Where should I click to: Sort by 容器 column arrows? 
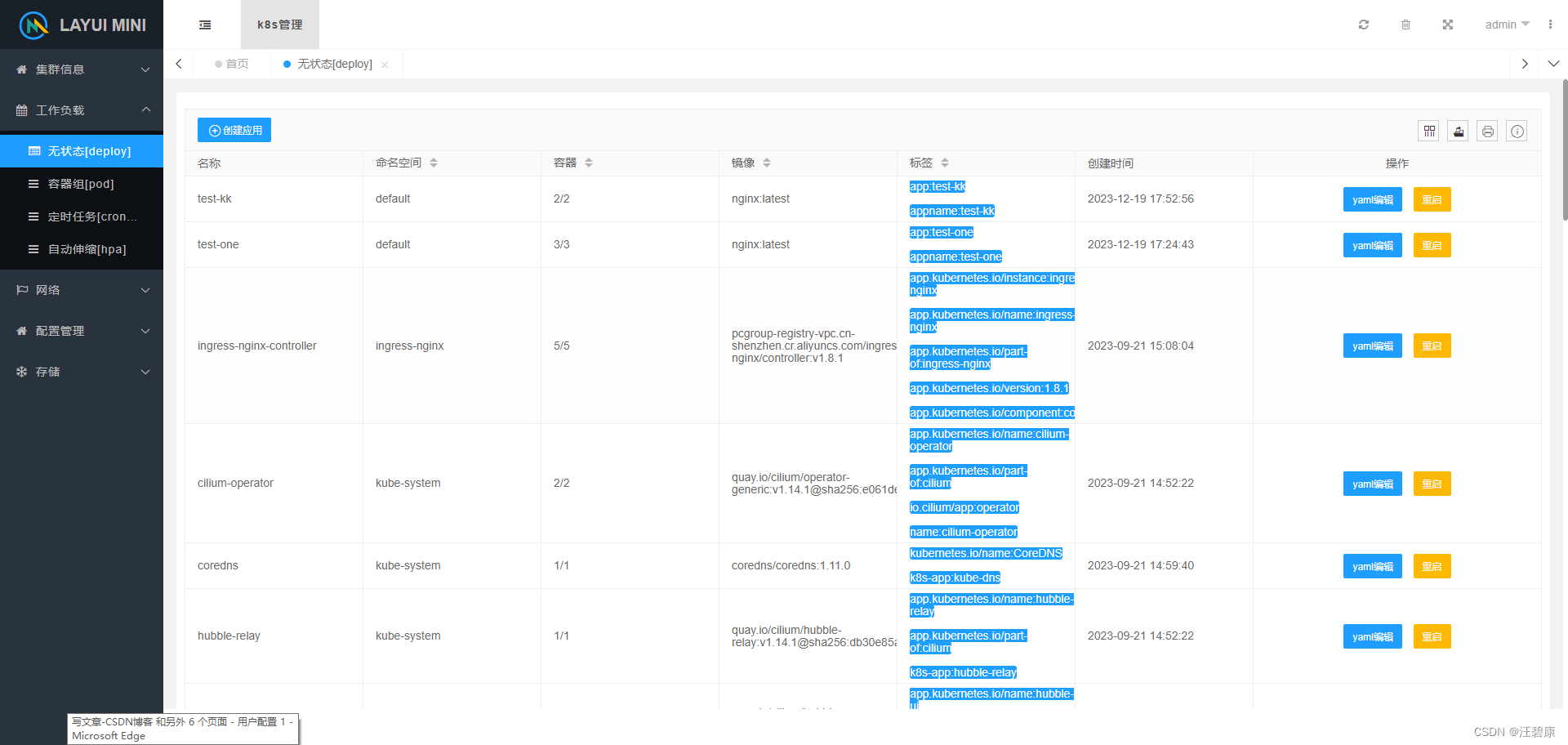(589, 163)
